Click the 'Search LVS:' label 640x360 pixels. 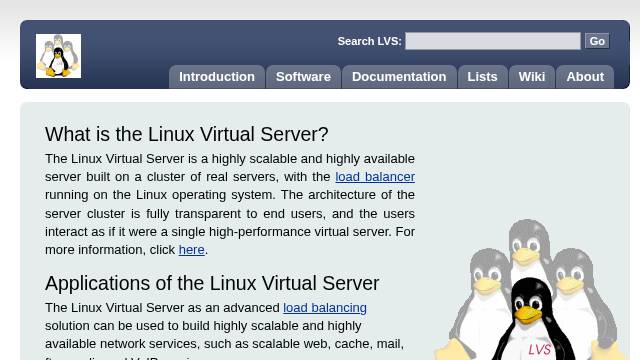(x=369, y=41)
